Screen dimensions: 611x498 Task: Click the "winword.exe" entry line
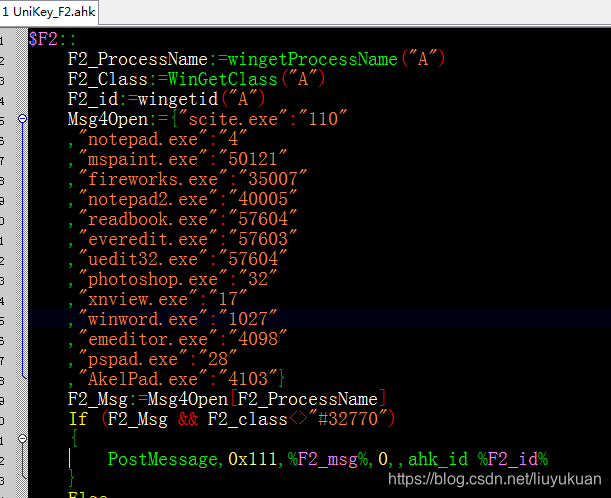pyautogui.click(x=172, y=319)
